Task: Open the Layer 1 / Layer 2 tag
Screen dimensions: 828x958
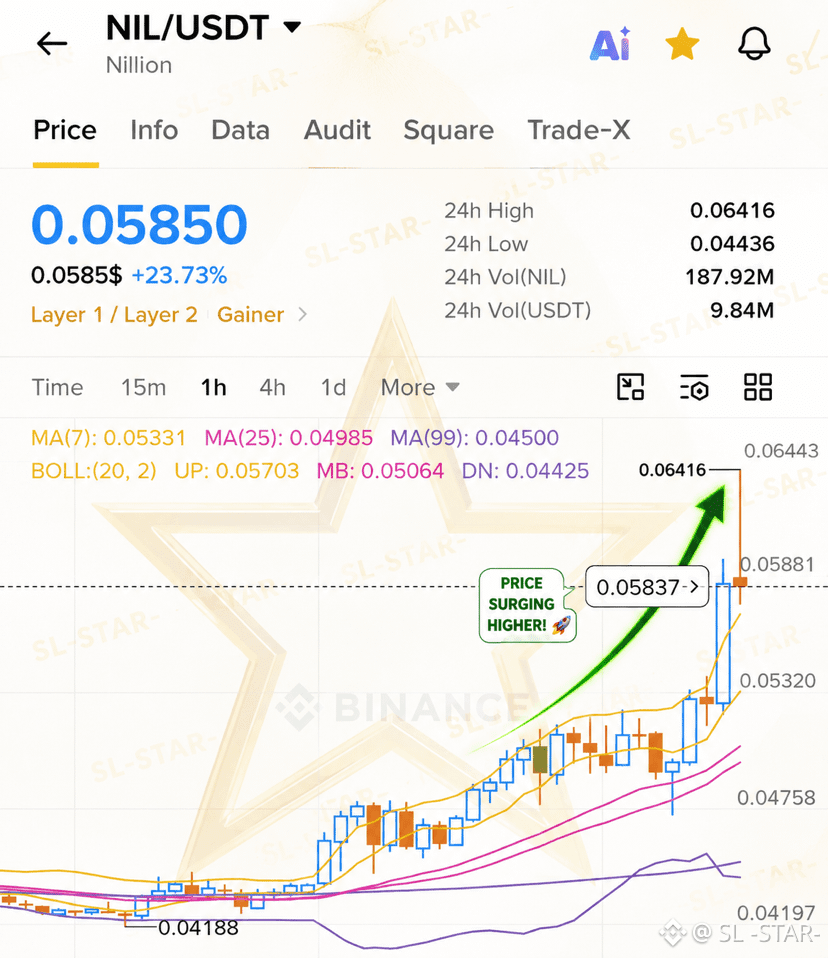Action: click(114, 315)
